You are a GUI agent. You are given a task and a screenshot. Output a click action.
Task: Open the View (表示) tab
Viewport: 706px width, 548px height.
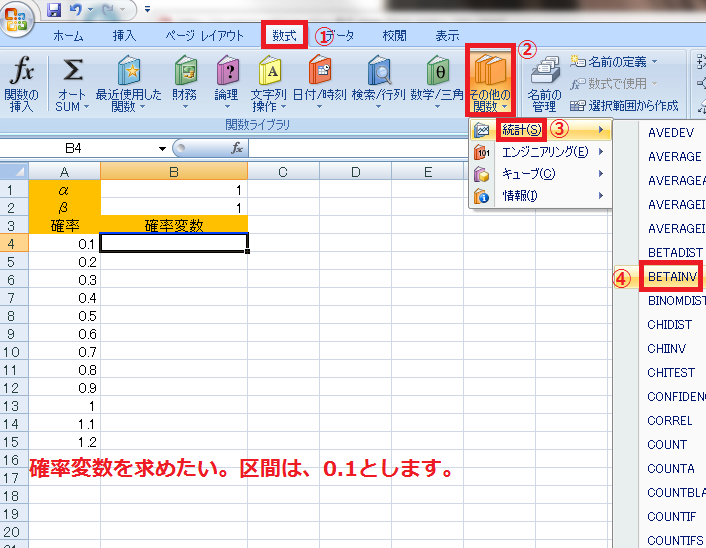coord(448,35)
